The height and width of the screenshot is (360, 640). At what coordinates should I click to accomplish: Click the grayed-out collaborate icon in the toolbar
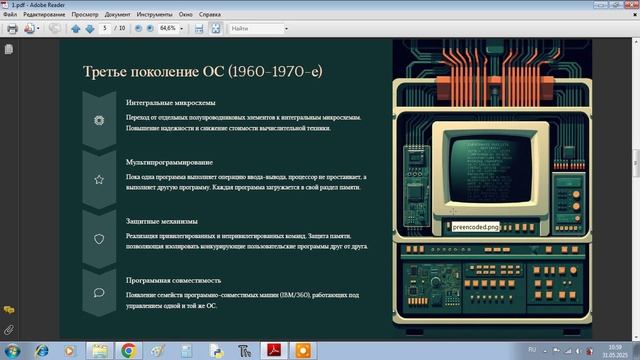tap(54, 28)
